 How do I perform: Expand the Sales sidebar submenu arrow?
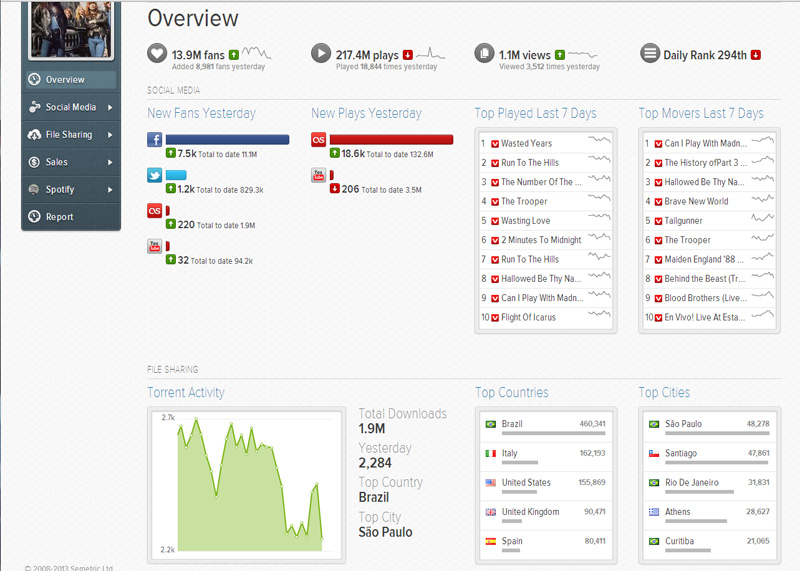(110, 162)
